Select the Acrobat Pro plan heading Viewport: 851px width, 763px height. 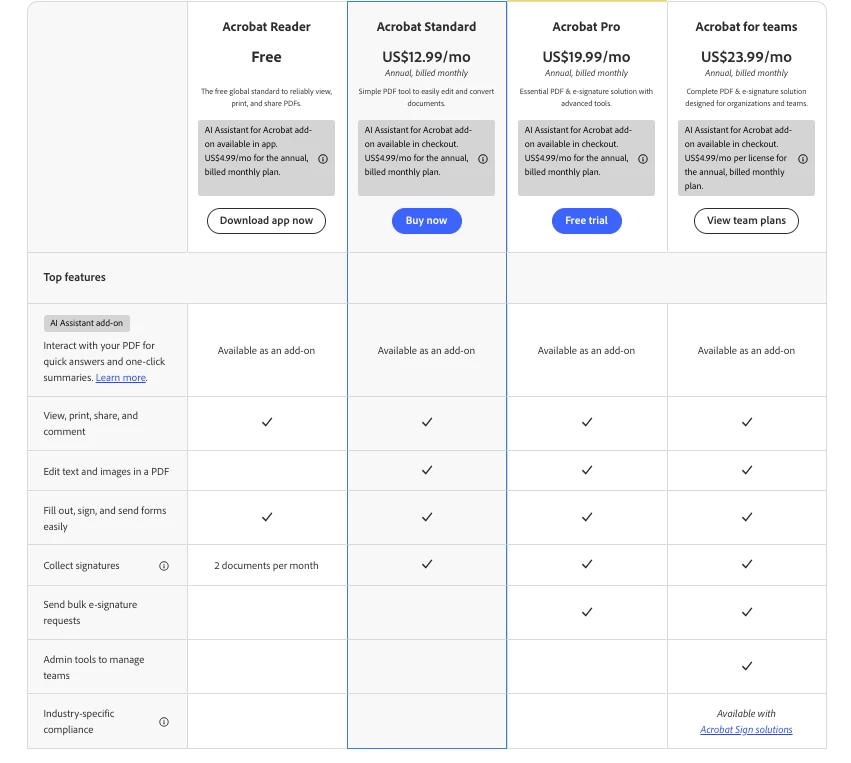coord(586,27)
